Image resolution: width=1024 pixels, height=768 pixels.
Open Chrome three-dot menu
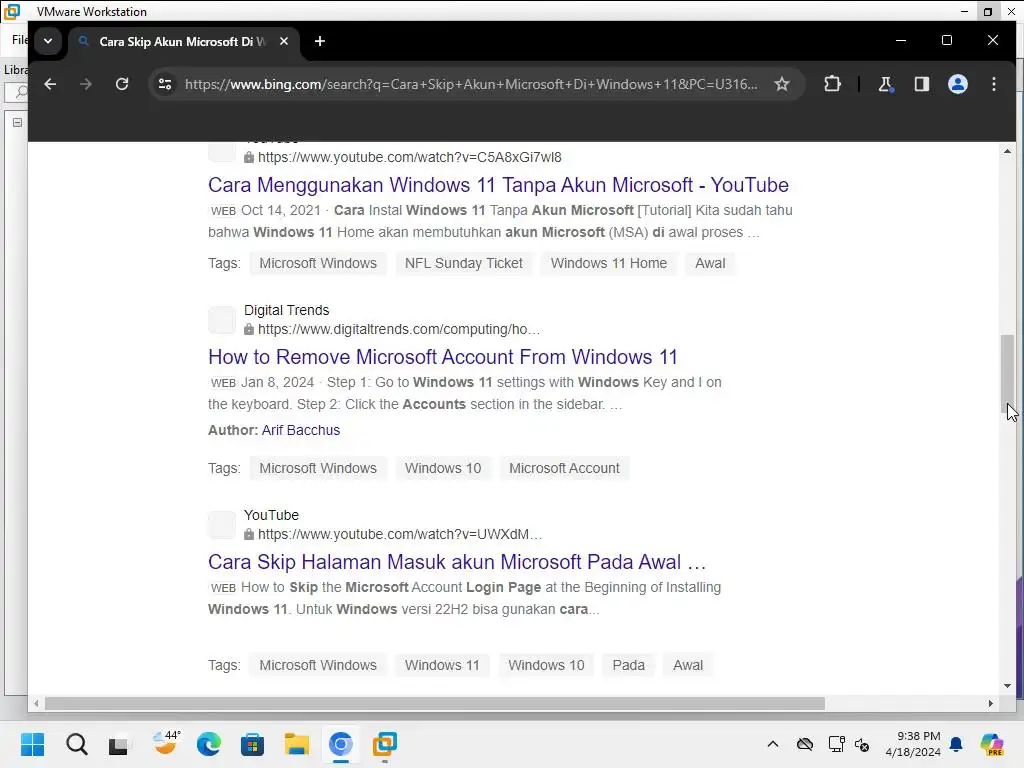point(994,84)
